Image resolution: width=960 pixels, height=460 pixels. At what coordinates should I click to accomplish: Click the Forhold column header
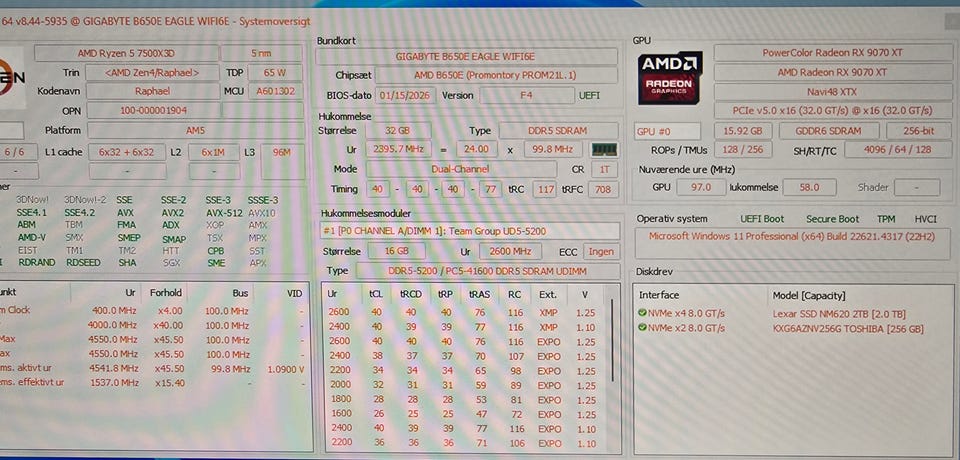click(x=165, y=293)
